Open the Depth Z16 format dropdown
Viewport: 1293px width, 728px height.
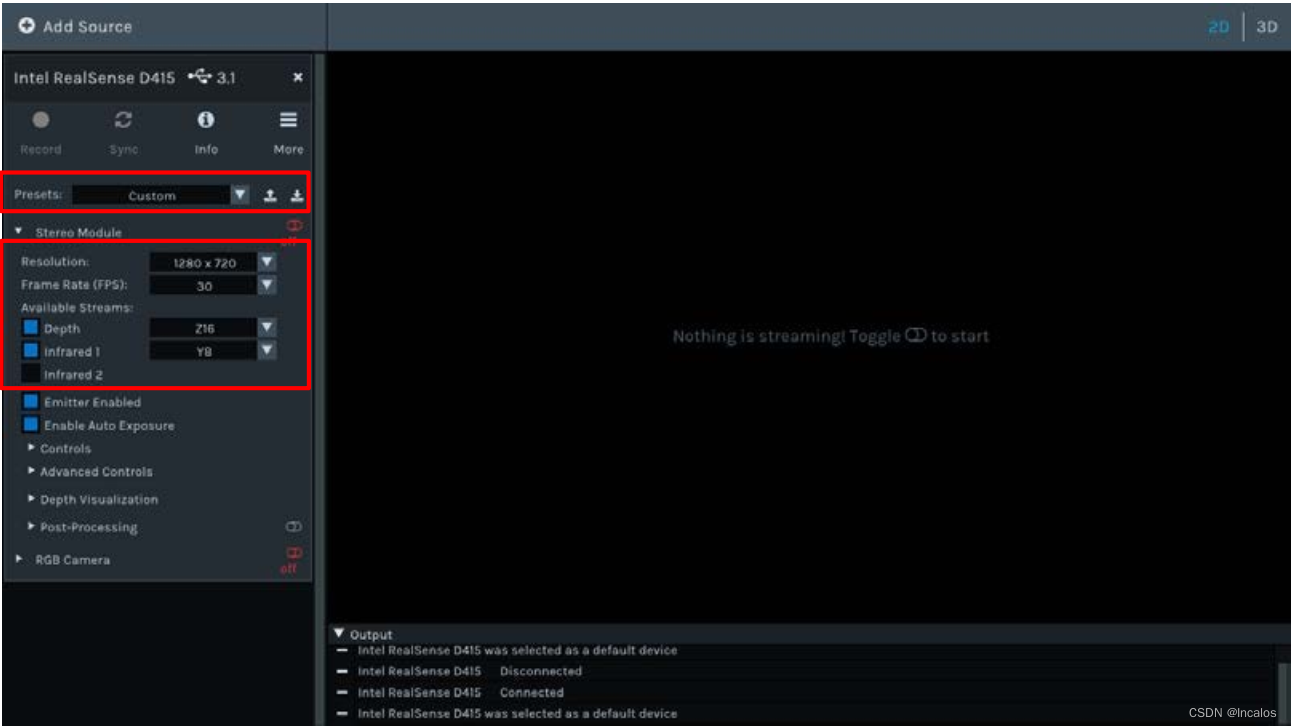click(213, 328)
